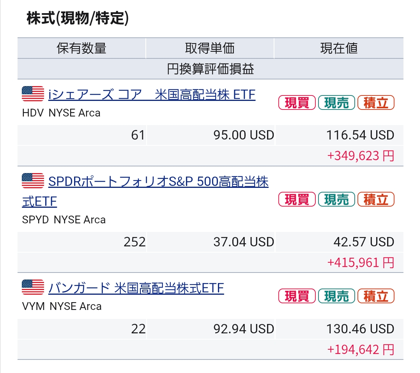This screenshot has height=373, width=420.
Task: Click the +349,623 円 profit value
Action: pos(361,156)
